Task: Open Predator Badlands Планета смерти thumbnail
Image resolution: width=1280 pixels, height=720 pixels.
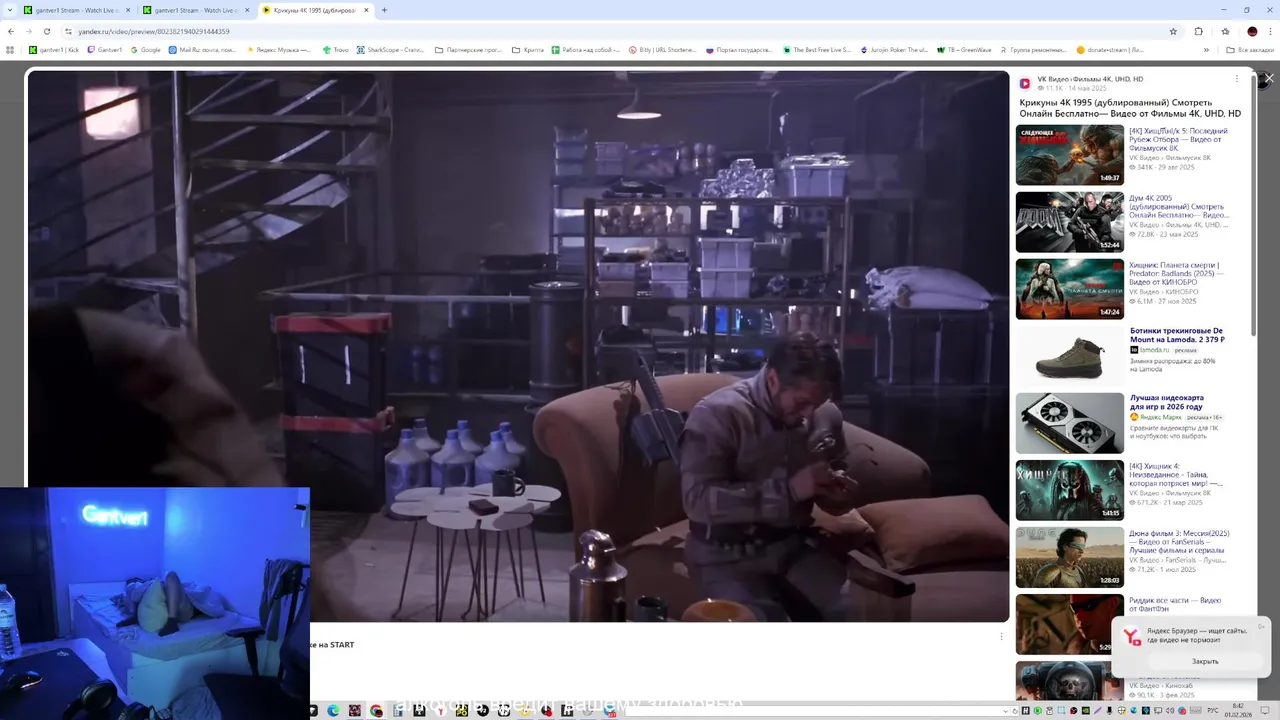Action: 1070,289
